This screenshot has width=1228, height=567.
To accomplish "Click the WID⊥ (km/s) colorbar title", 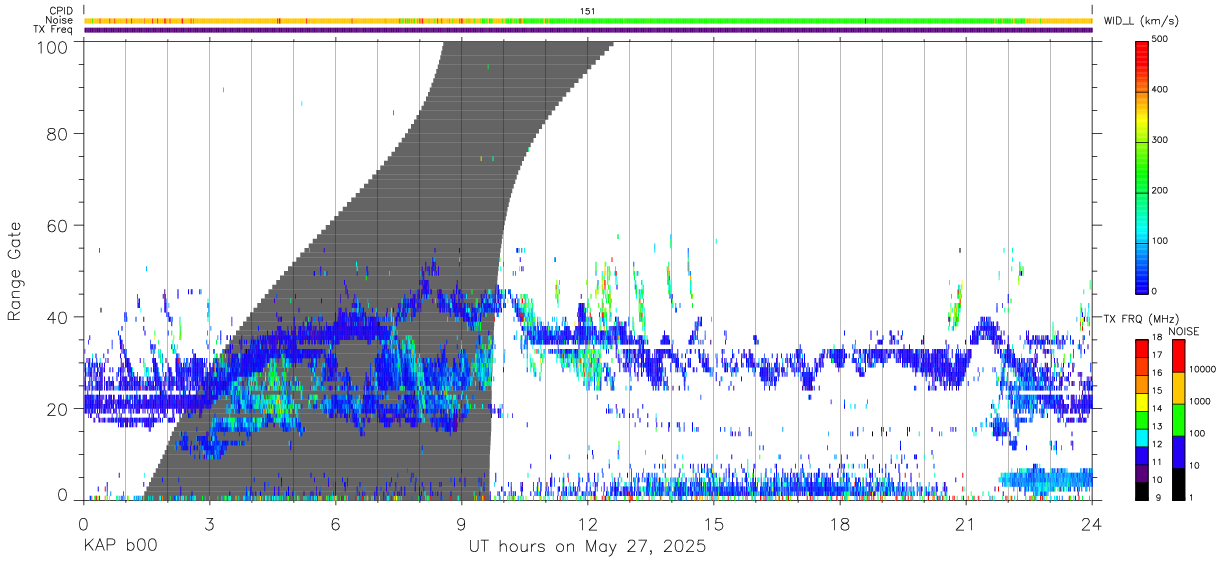I will point(1139,20).
